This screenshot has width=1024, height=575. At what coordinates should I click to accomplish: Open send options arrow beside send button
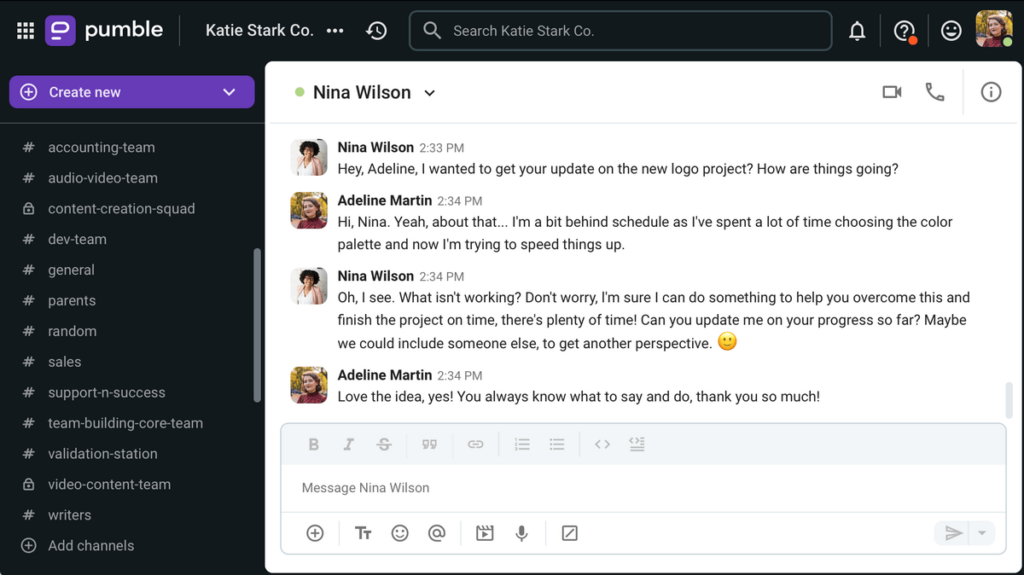point(982,533)
